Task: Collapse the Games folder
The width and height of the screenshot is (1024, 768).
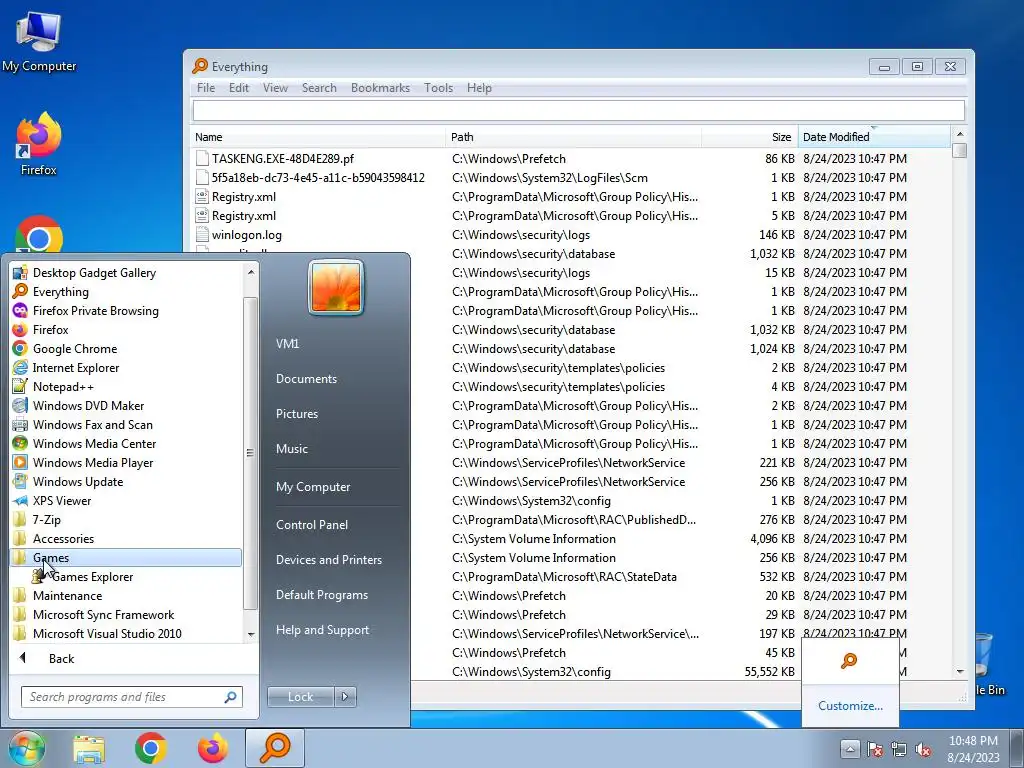Action: pyautogui.click(x=125, y=558)
